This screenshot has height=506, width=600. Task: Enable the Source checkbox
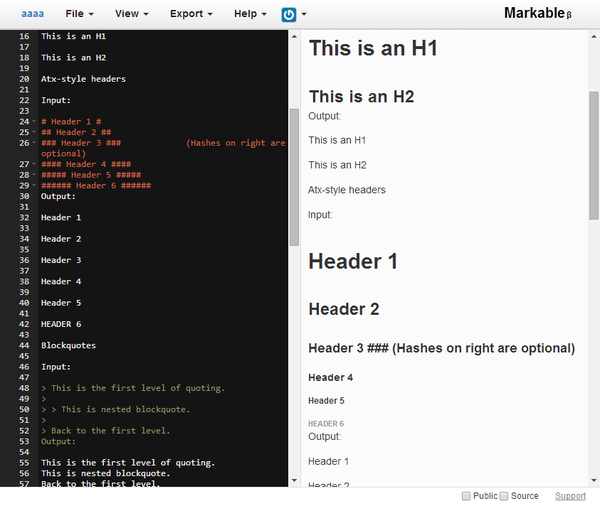pos(504,496)
